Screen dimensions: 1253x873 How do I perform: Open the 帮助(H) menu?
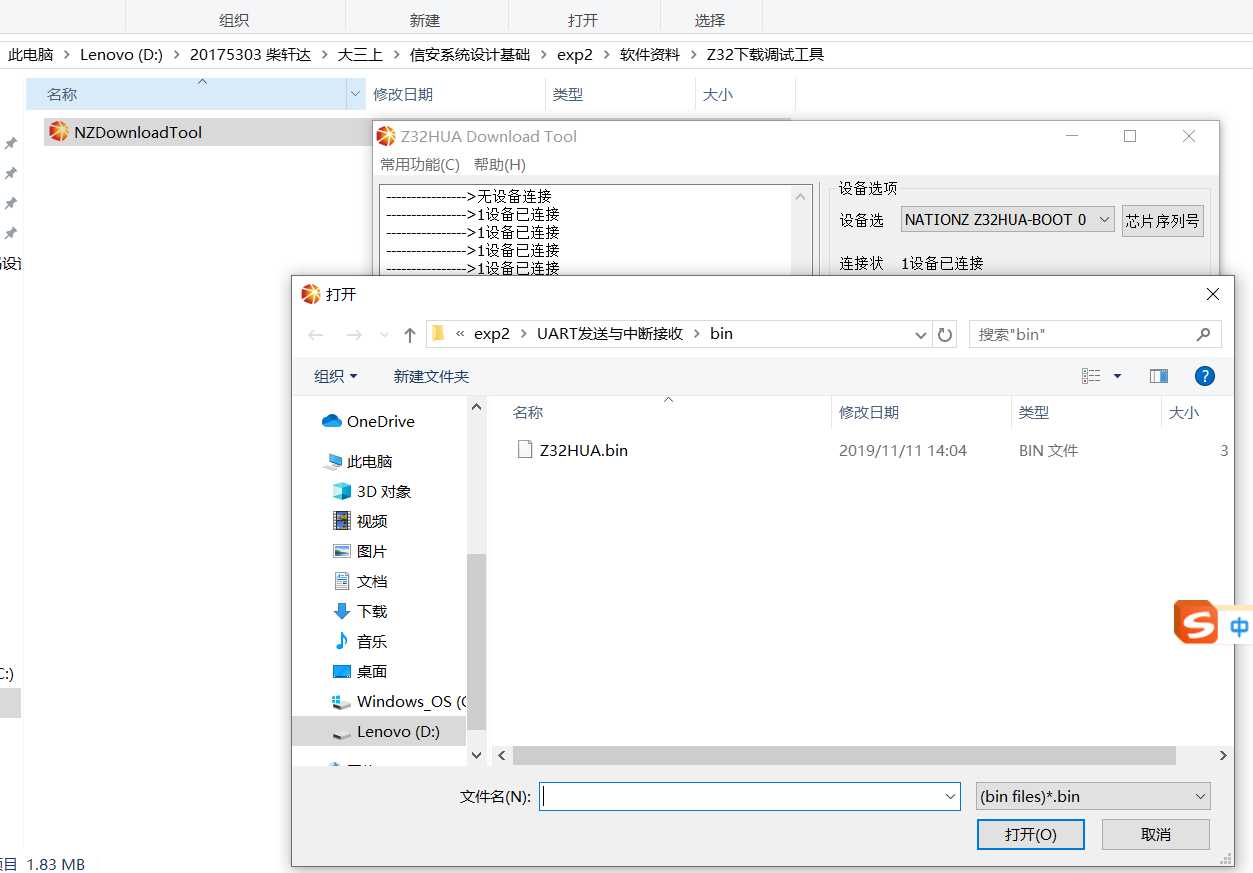tap(500, 164)
